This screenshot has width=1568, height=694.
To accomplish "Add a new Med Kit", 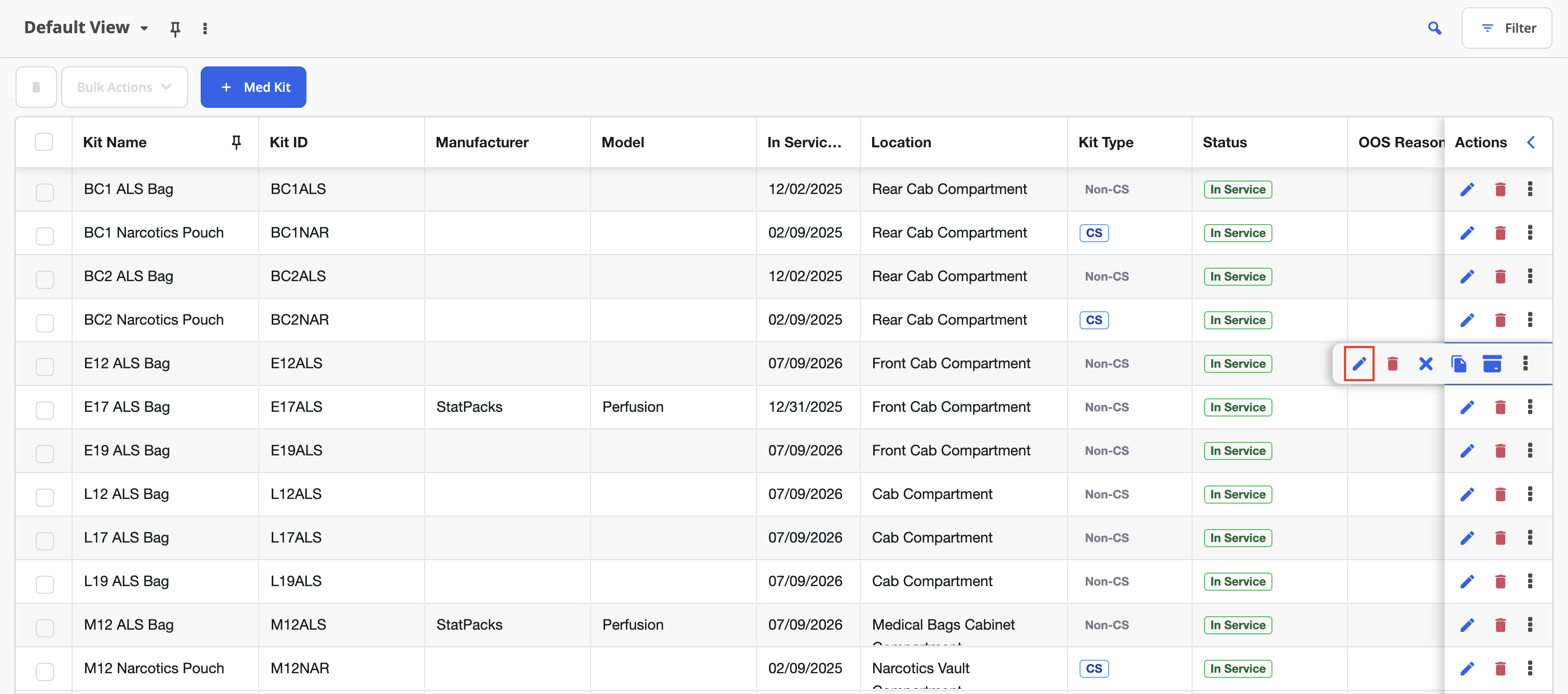I will (x=253, y=87).
